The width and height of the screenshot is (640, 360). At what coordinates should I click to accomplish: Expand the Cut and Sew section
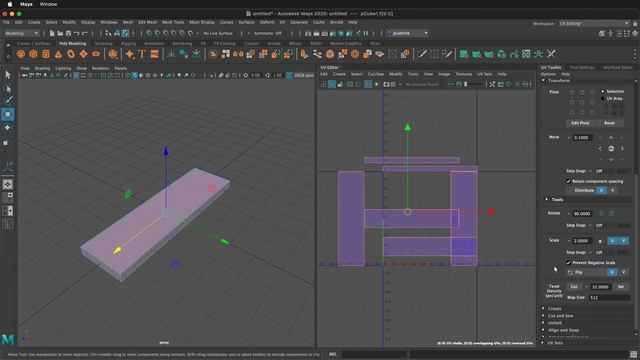click(543, 316)
